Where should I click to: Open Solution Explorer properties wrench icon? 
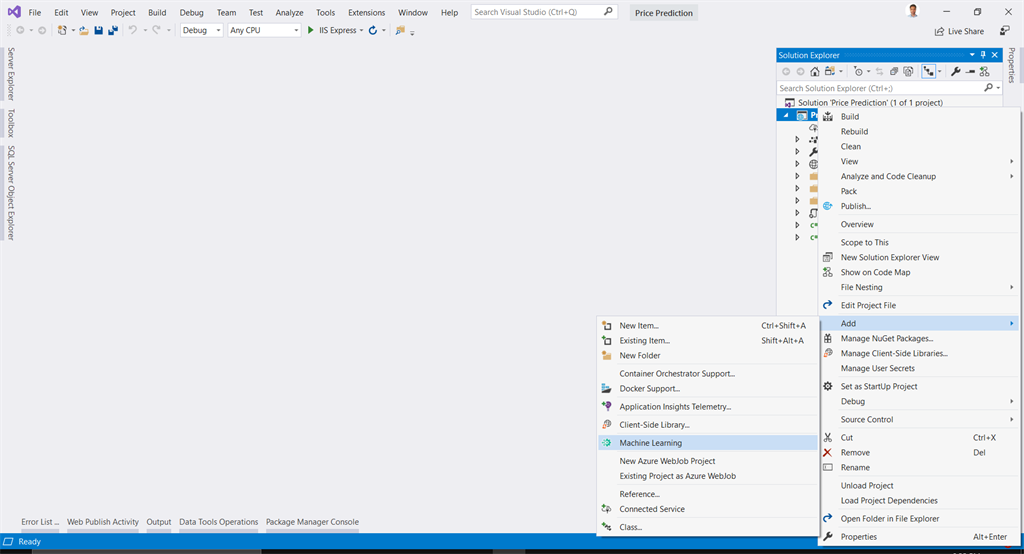[955, 71]
